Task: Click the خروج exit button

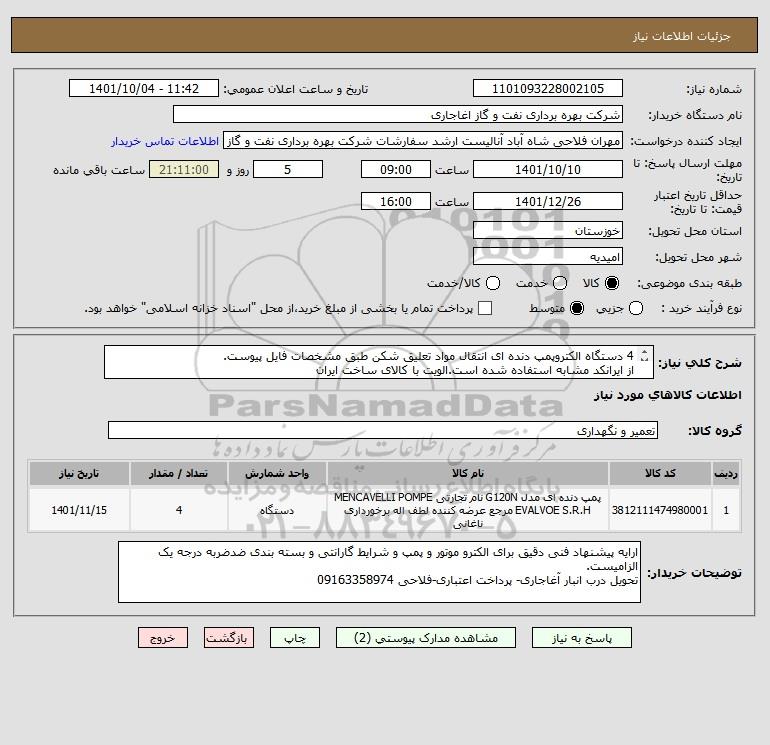Action: [x=163, y=638]
